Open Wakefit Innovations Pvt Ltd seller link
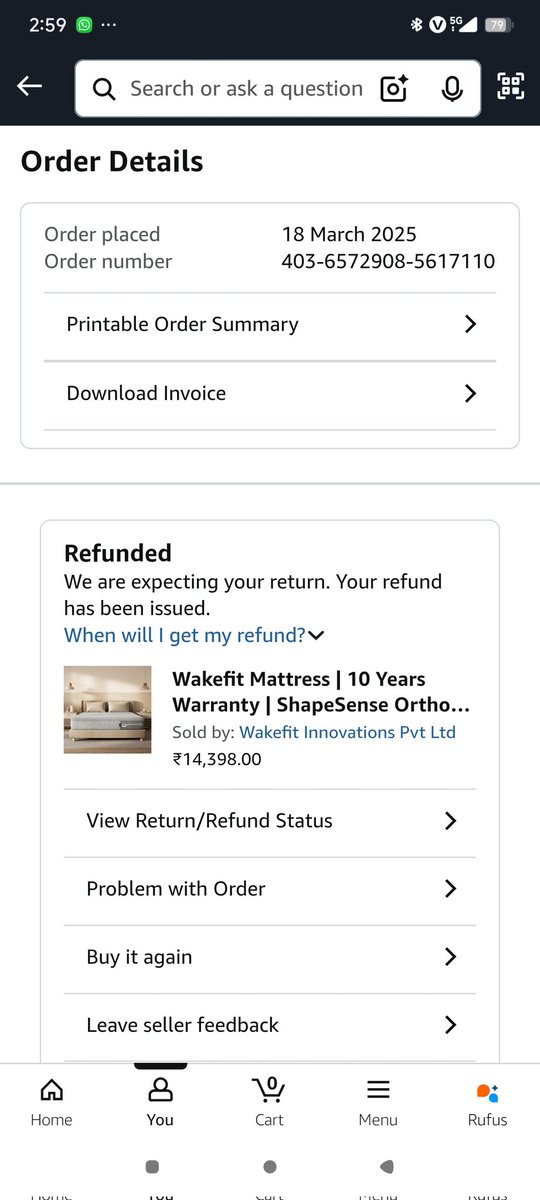This screenshot has width=540, height=1200. point(347,732)
